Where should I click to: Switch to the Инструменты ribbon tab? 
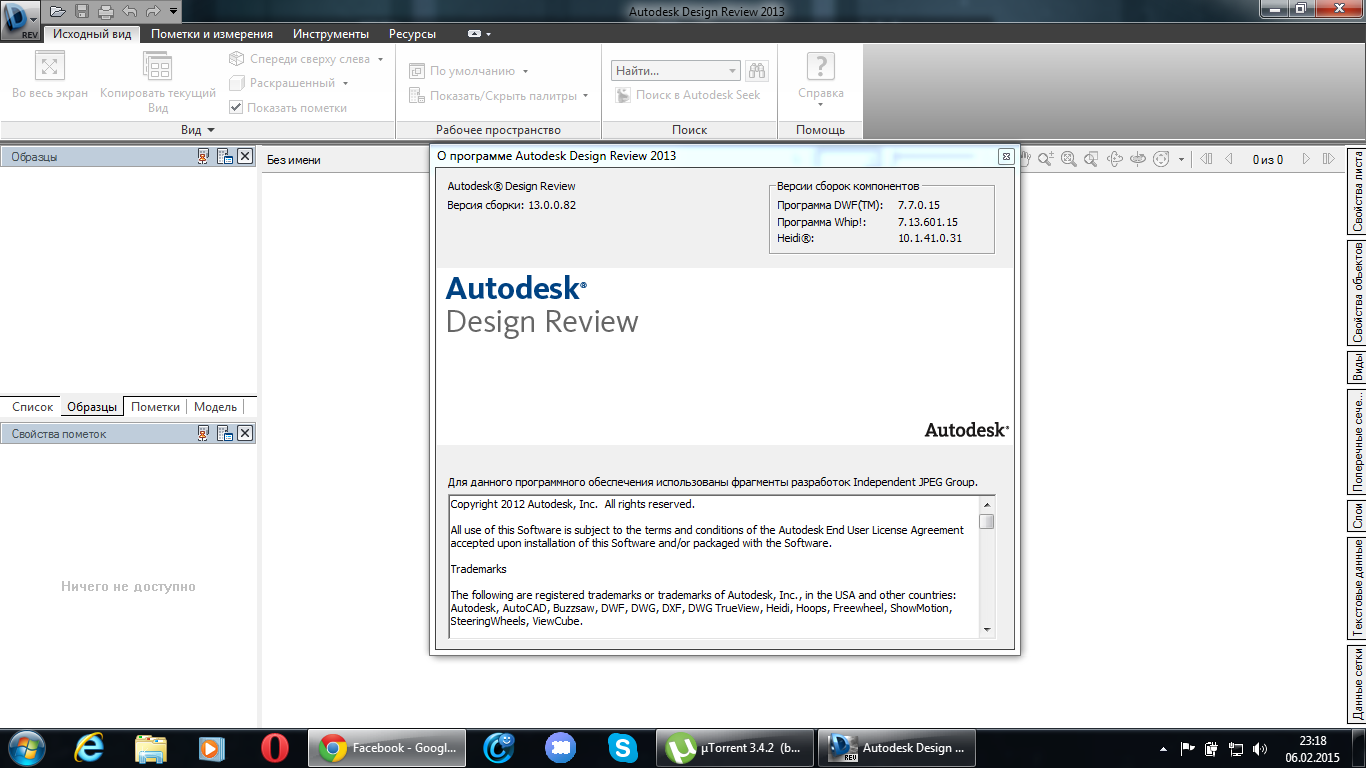tap(331, 34)
